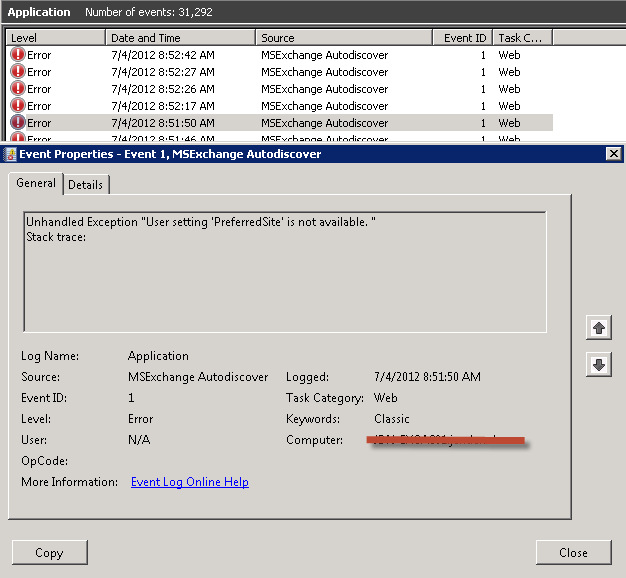Click the Close button
This screenshot has width=626, height=578.
pyautogui.click(x=573, y=553)
